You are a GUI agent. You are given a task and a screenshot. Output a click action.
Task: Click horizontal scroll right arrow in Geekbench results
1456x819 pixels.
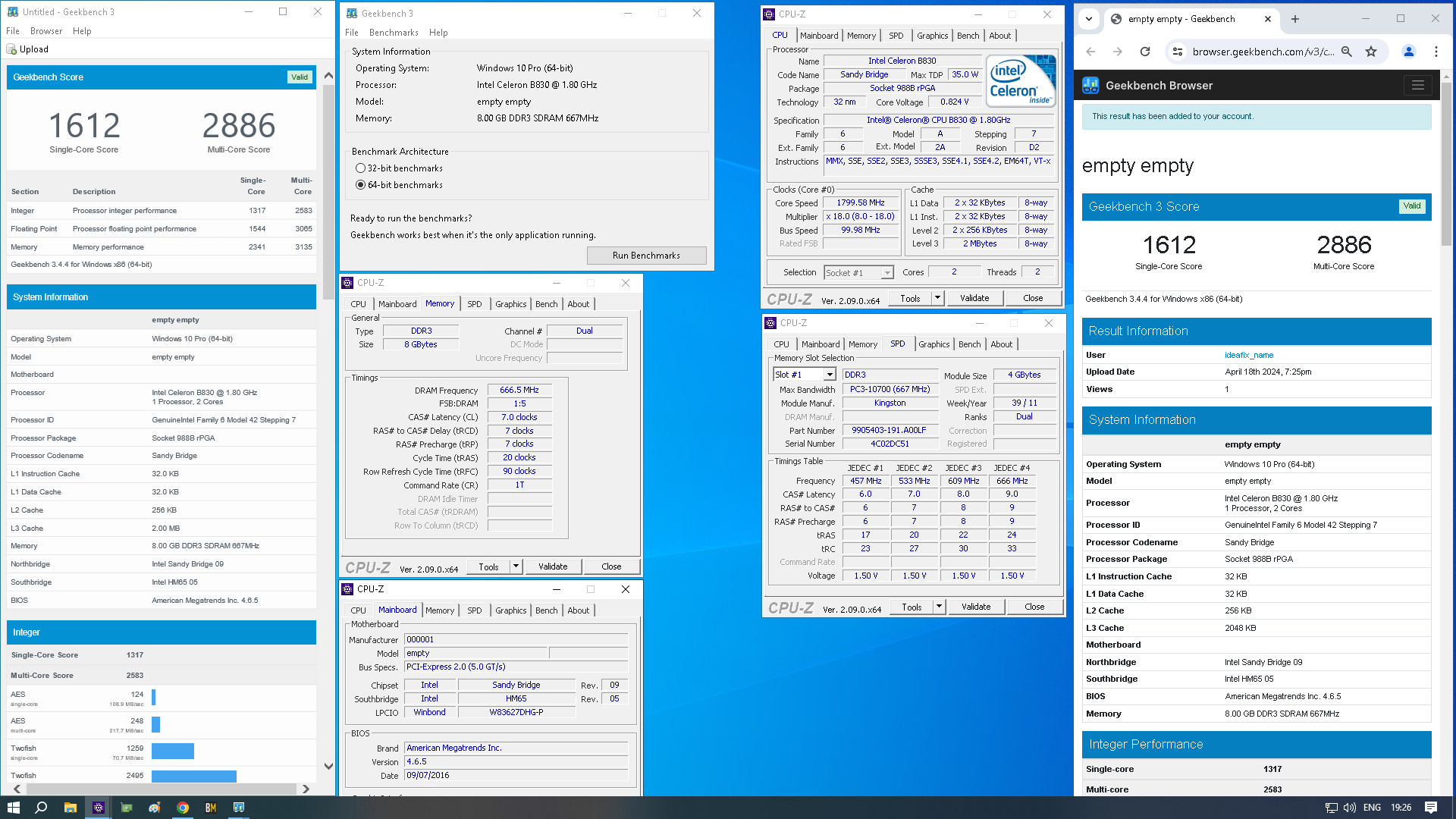pos(306,789)
